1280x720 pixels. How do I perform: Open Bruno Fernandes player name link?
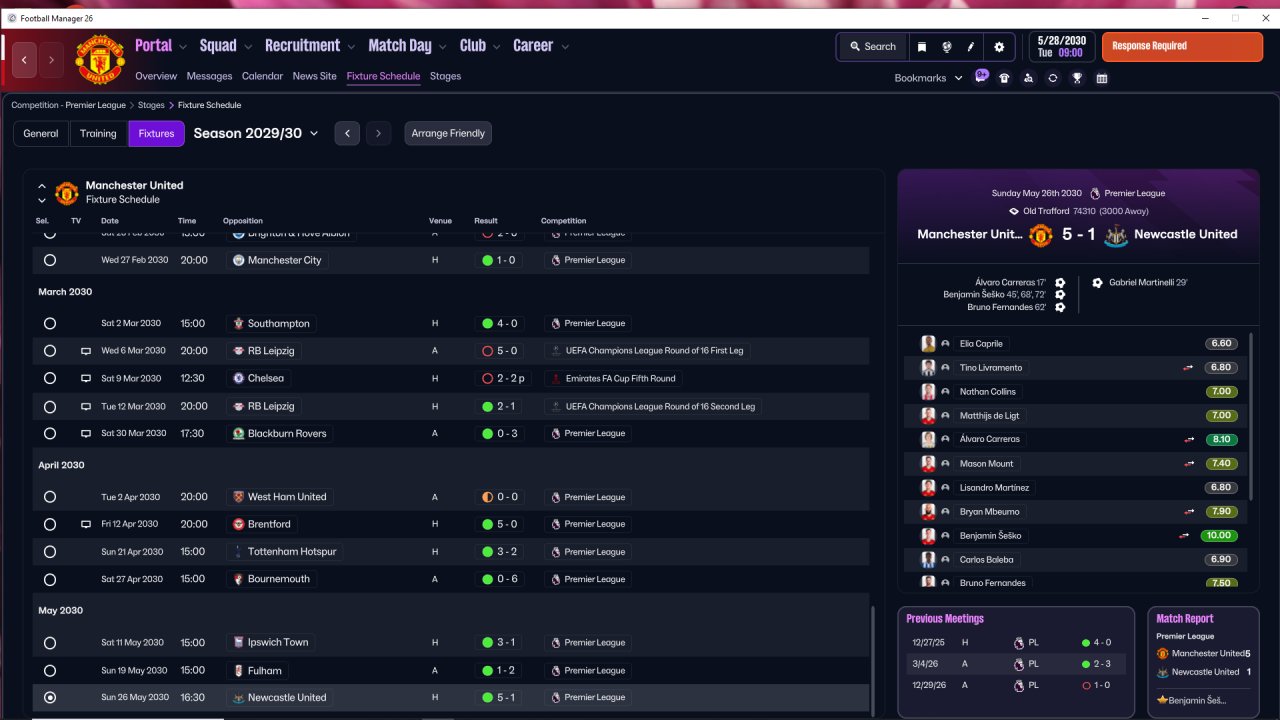[x=993, y=583]
